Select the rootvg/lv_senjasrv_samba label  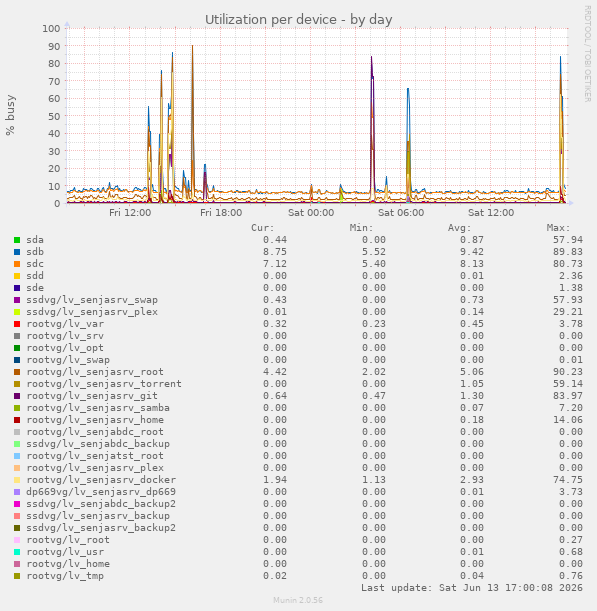[98, 408]
